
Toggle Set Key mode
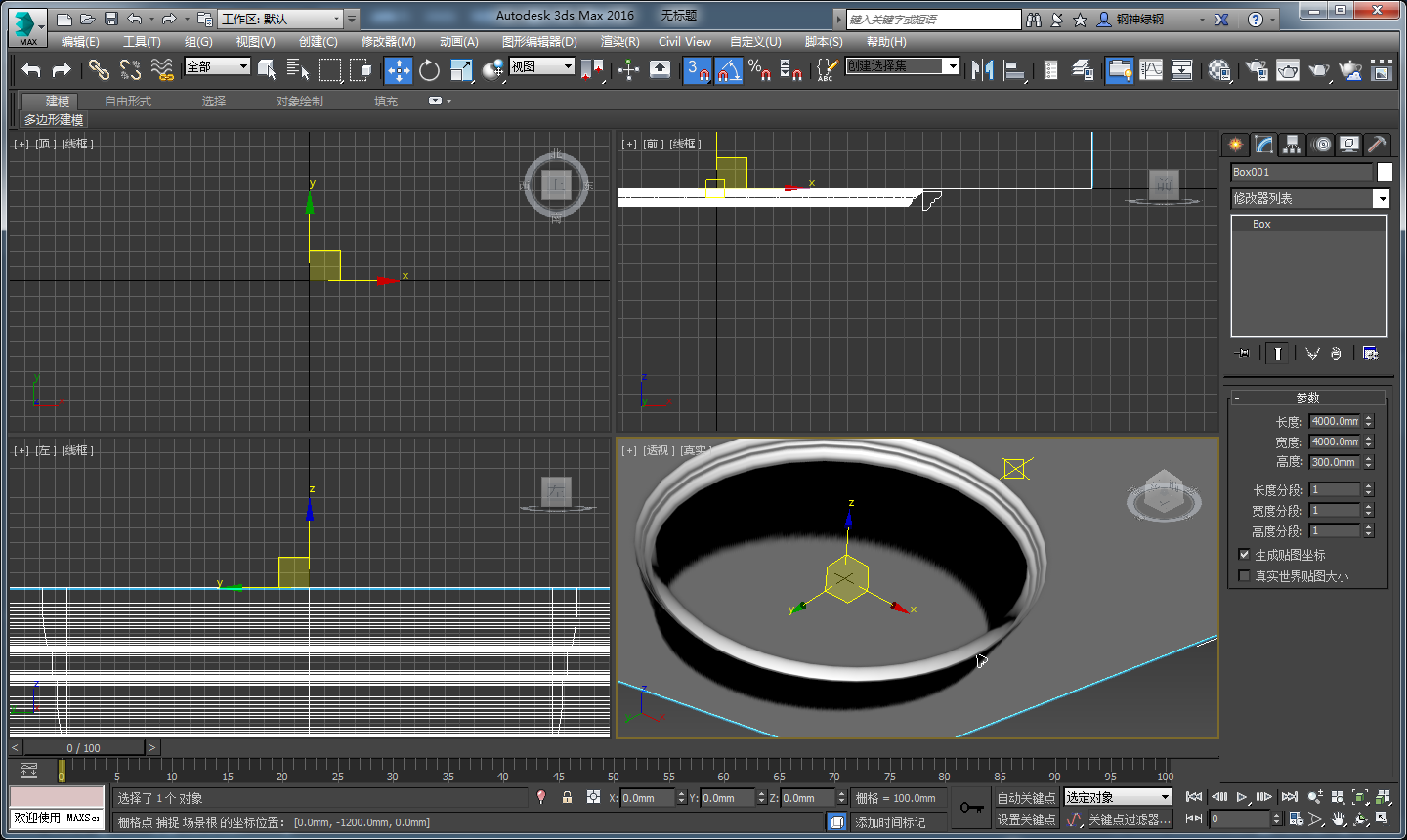coord(1026,819)
